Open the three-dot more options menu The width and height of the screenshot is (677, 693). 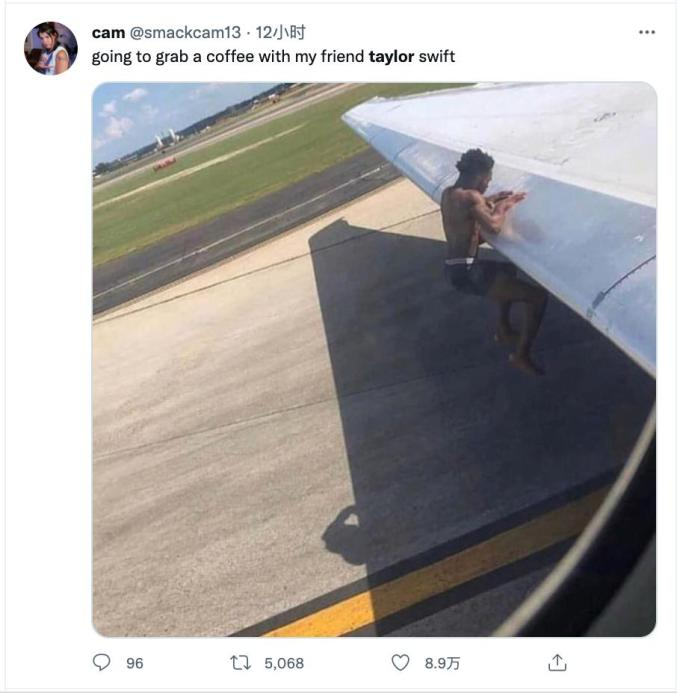[647, 32]
